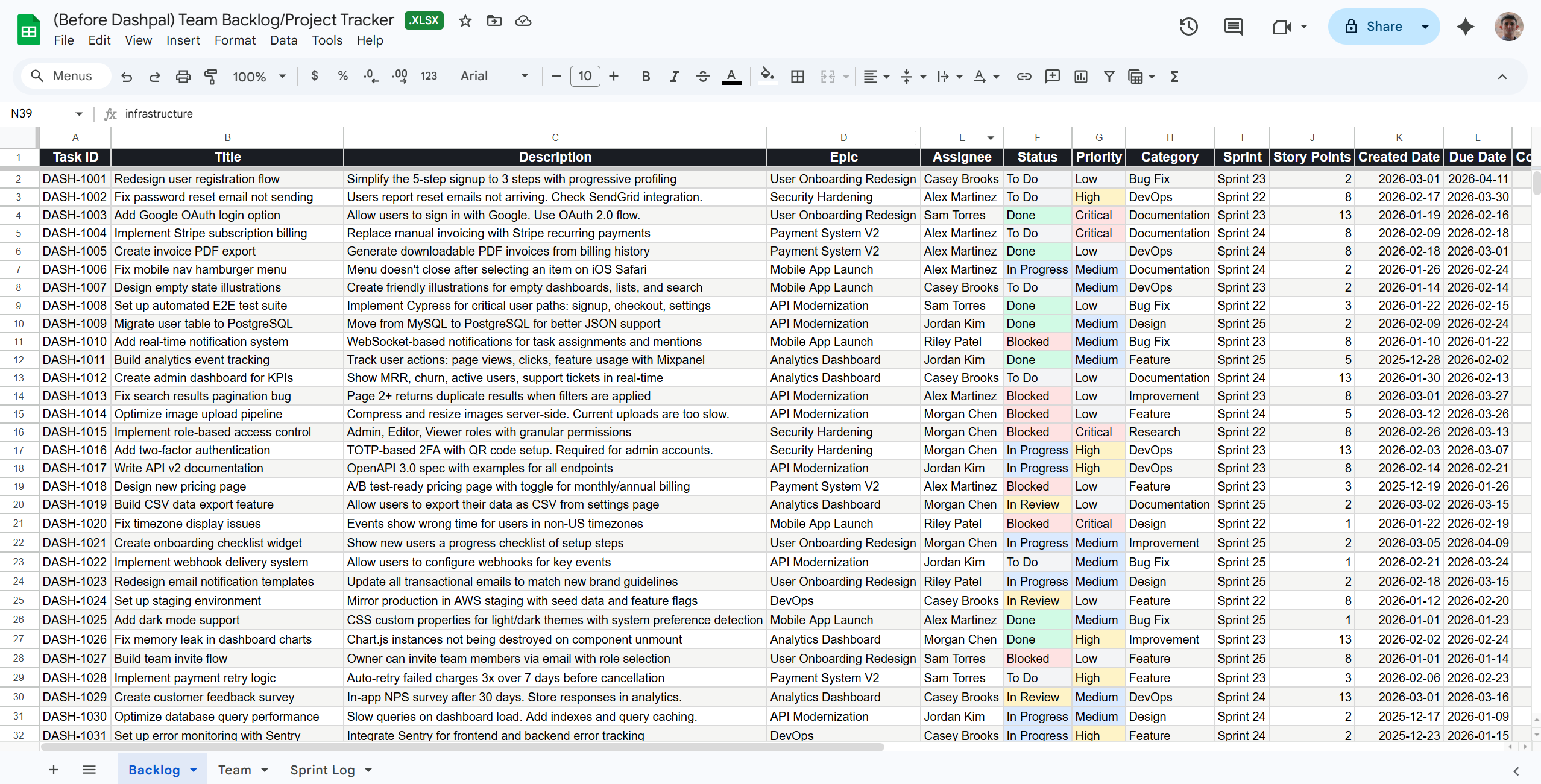Add a new sheet with the plus button
This screenshot has width=1541, height=784.
53,770
